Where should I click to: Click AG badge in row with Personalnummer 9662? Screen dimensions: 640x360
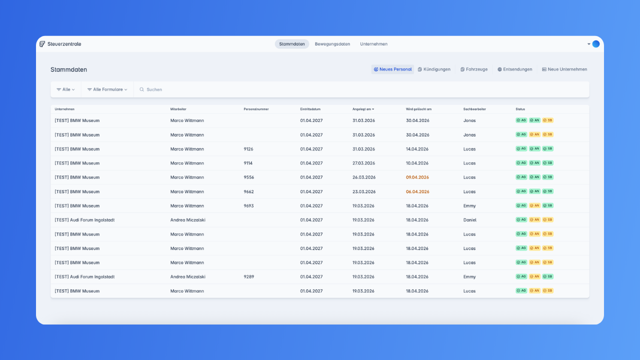pyautogui.click(x=521, y=191)
